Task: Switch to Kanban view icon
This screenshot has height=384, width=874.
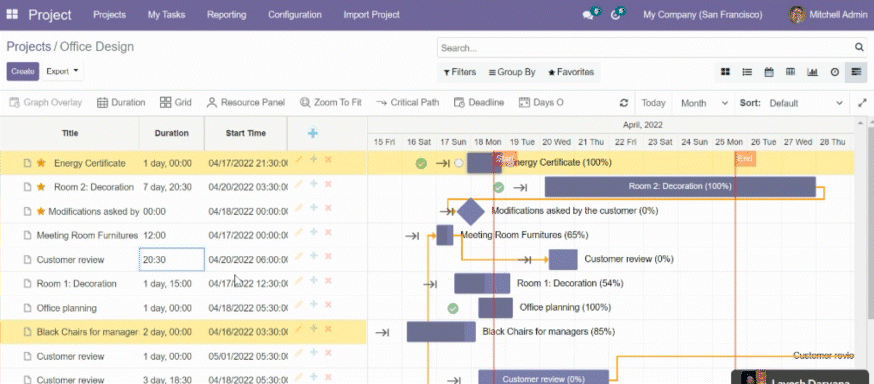Action: tap(725, 72)
